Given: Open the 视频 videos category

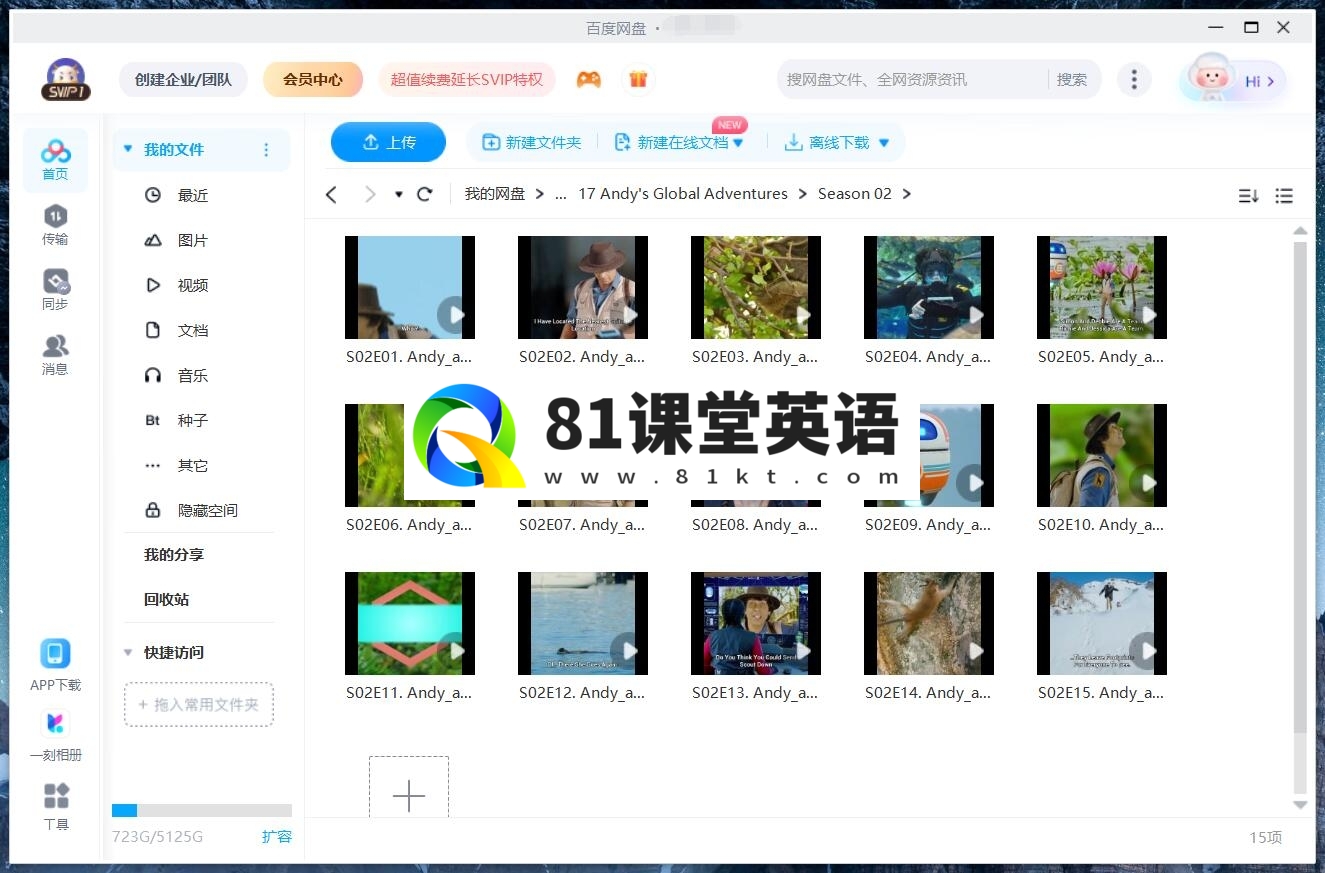Looking at the screenshot, I should [x=193, y=285].
